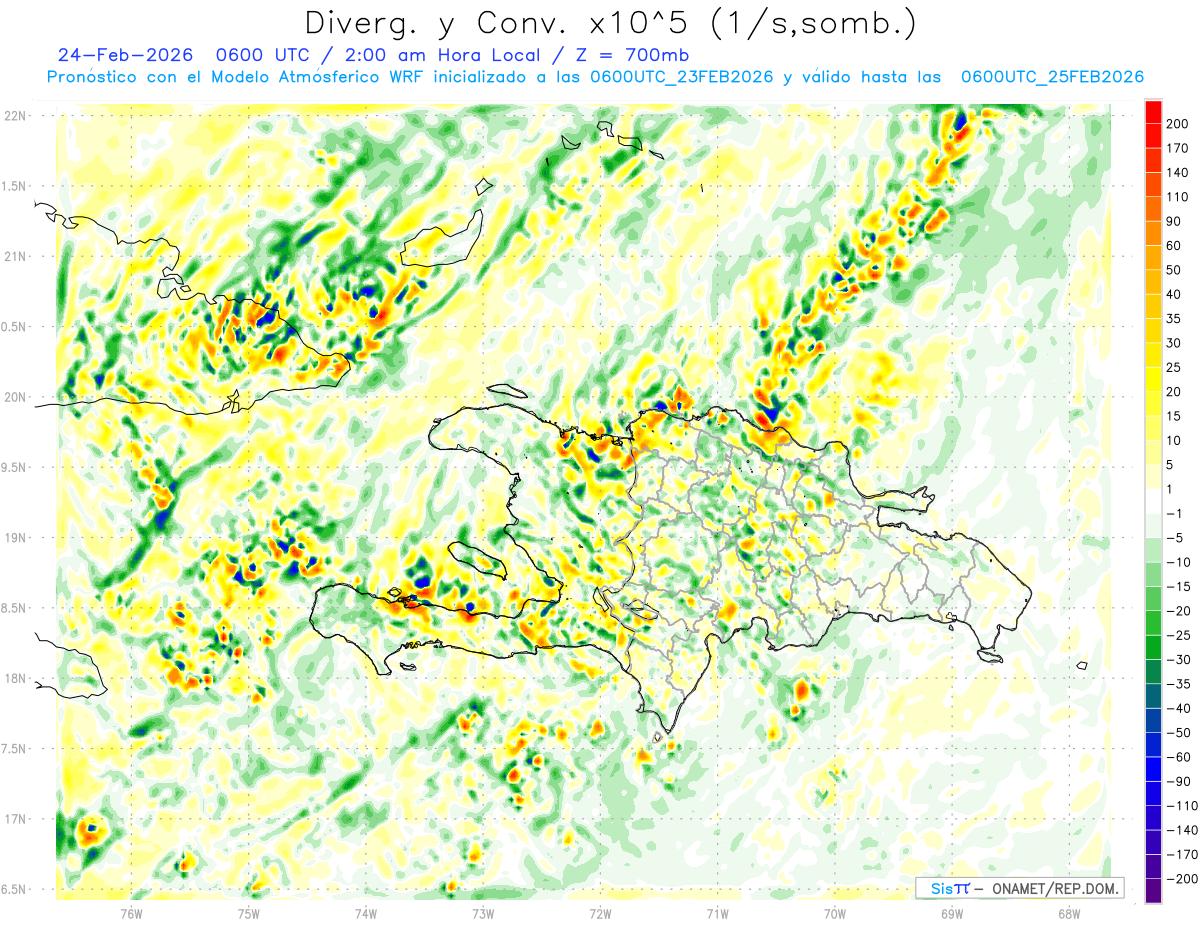Click the color scale value '-50'
The width and height of the screenshot is (1200, 927).
1179,732
